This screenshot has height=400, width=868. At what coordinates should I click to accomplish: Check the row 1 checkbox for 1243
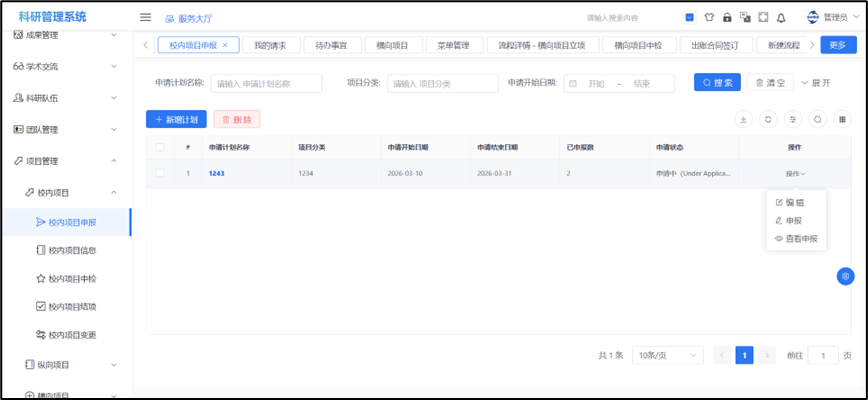tap(160, 173)
